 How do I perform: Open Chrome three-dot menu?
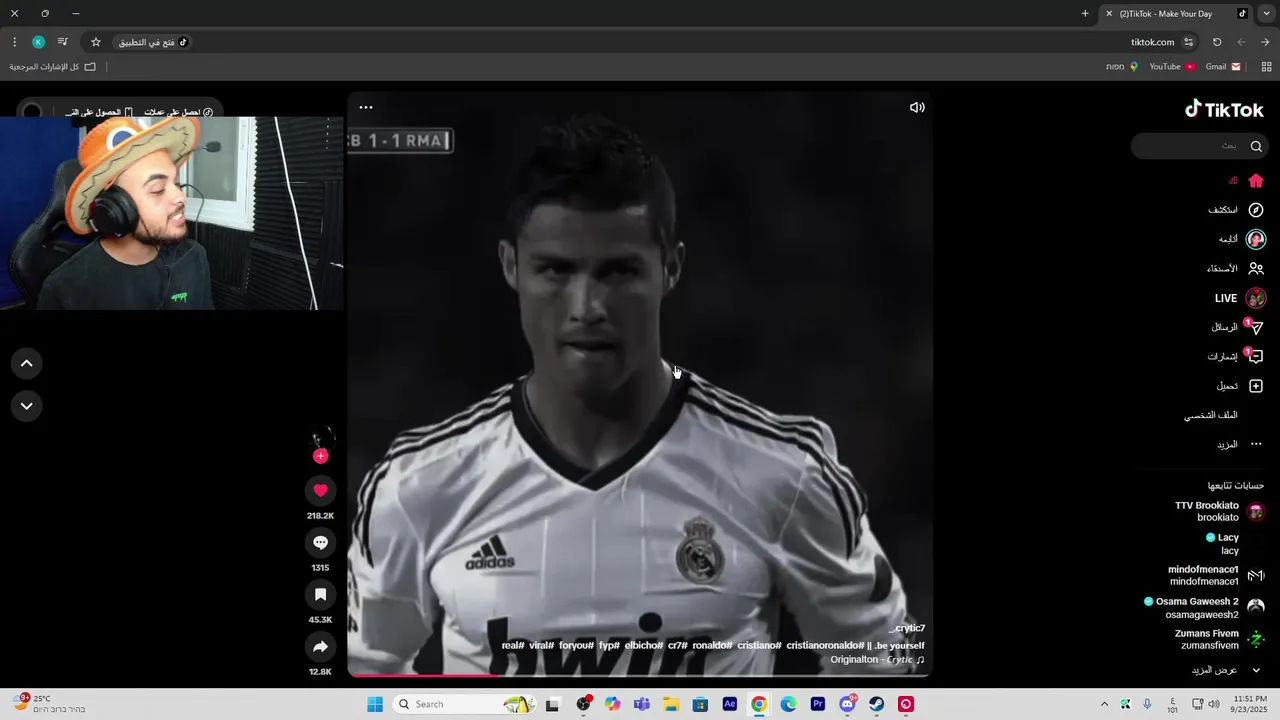coord(14,42)
